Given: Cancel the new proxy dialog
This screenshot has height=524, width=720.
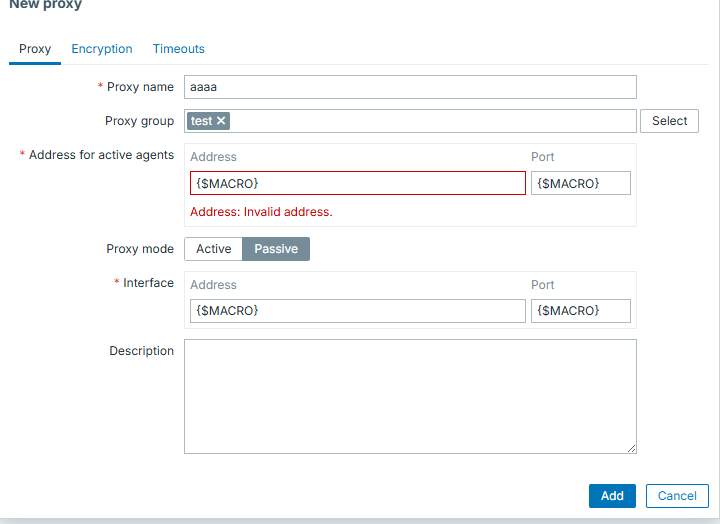Looking at the screenshot, I should pos(677,496).
